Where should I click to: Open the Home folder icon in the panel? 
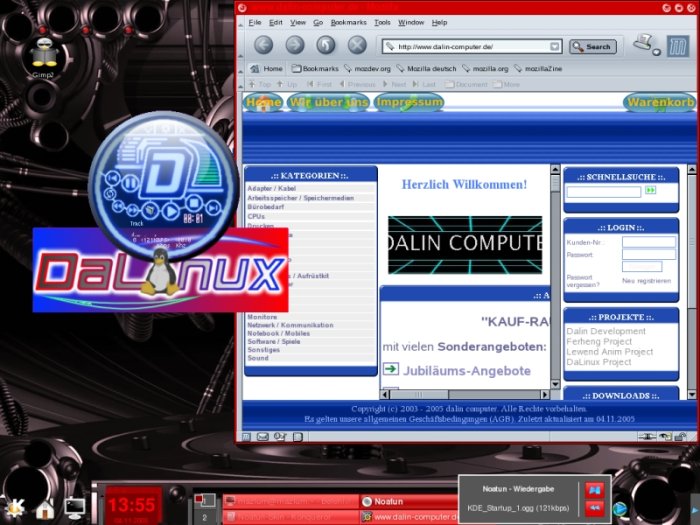[45, 508]
